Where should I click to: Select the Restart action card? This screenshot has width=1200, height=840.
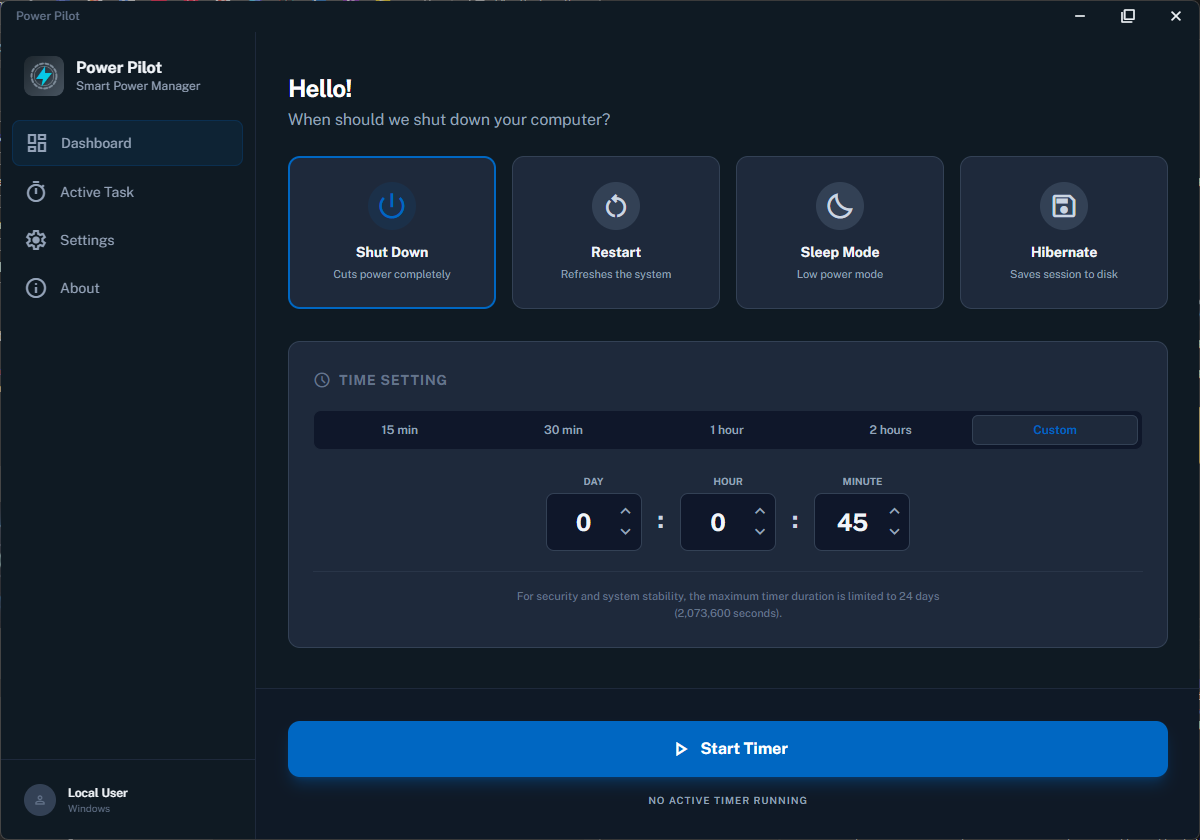[616, 232]
